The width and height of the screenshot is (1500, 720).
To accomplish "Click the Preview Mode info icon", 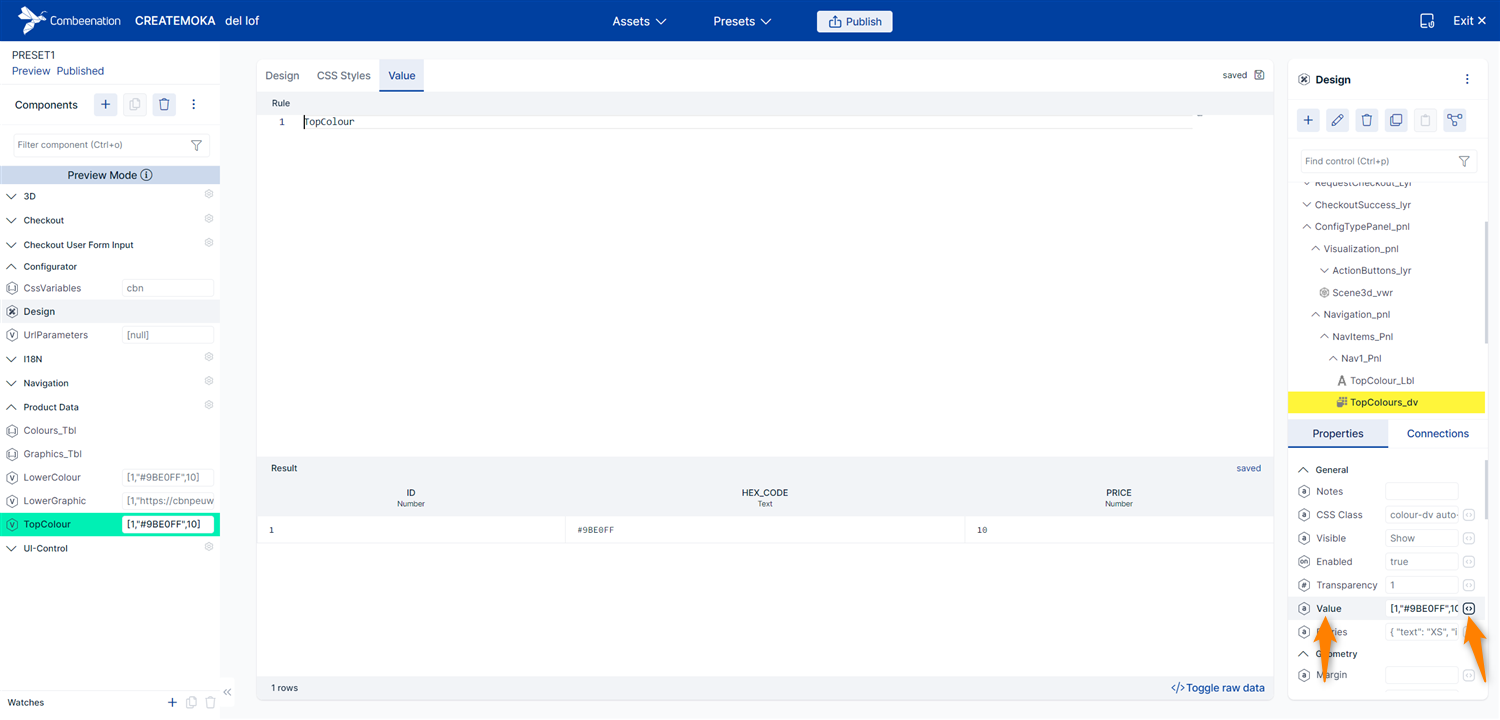I will tap(146, 175).
